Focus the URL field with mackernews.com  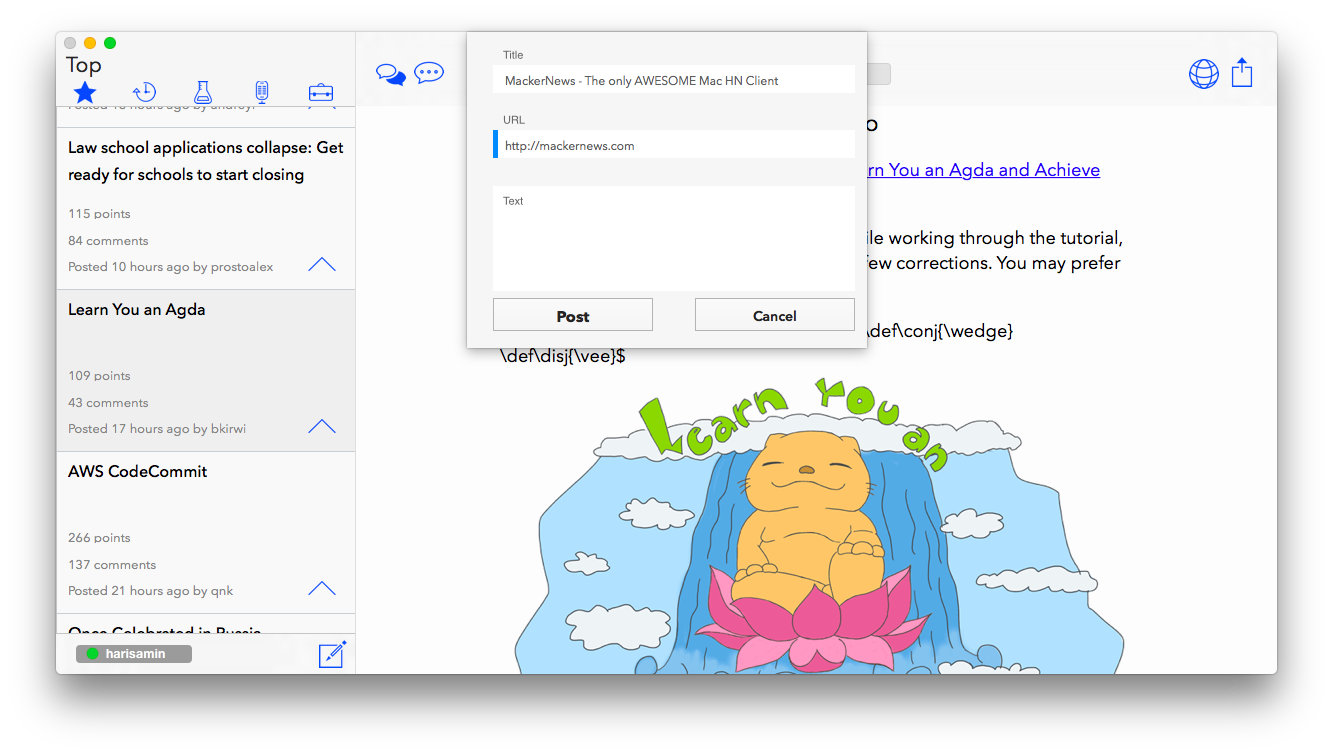[x=673, y=145]
